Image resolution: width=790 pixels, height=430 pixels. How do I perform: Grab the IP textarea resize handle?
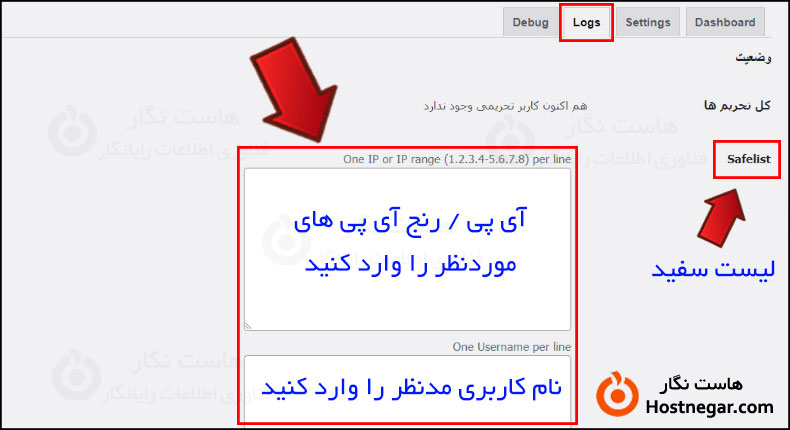(x=248, y=326)
